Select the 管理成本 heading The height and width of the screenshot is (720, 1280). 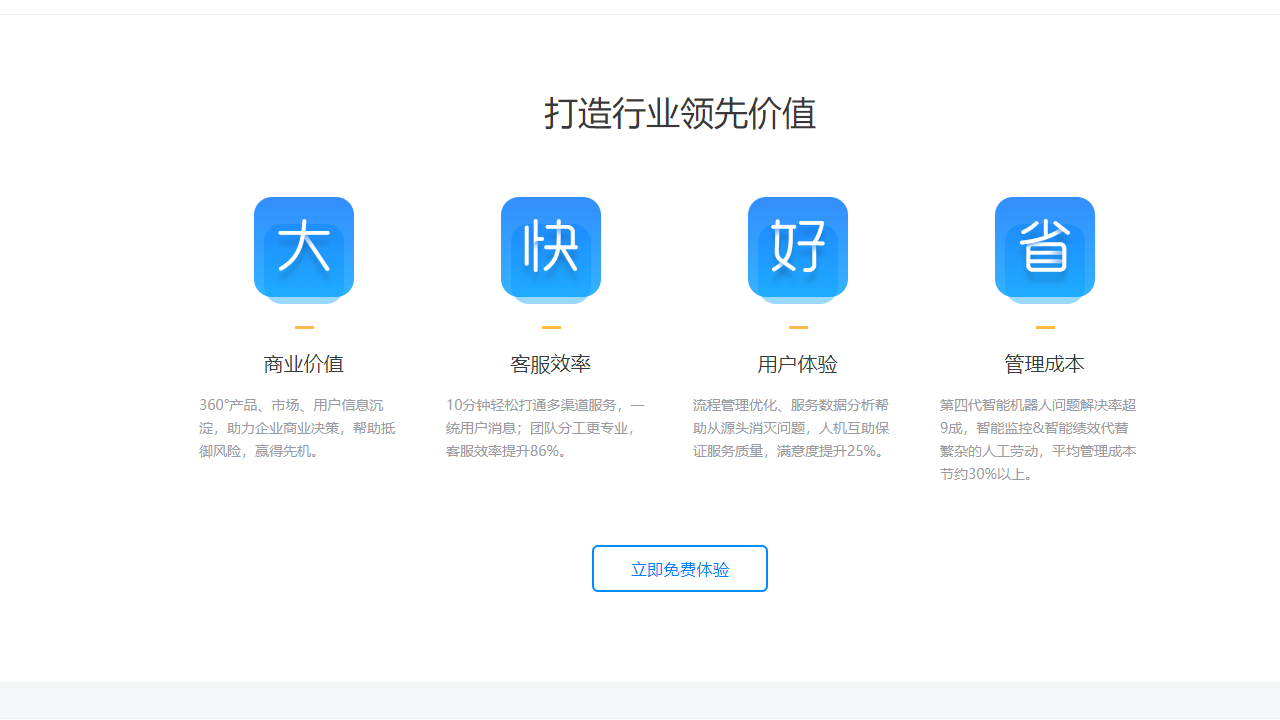click(x=1045, y=364)
